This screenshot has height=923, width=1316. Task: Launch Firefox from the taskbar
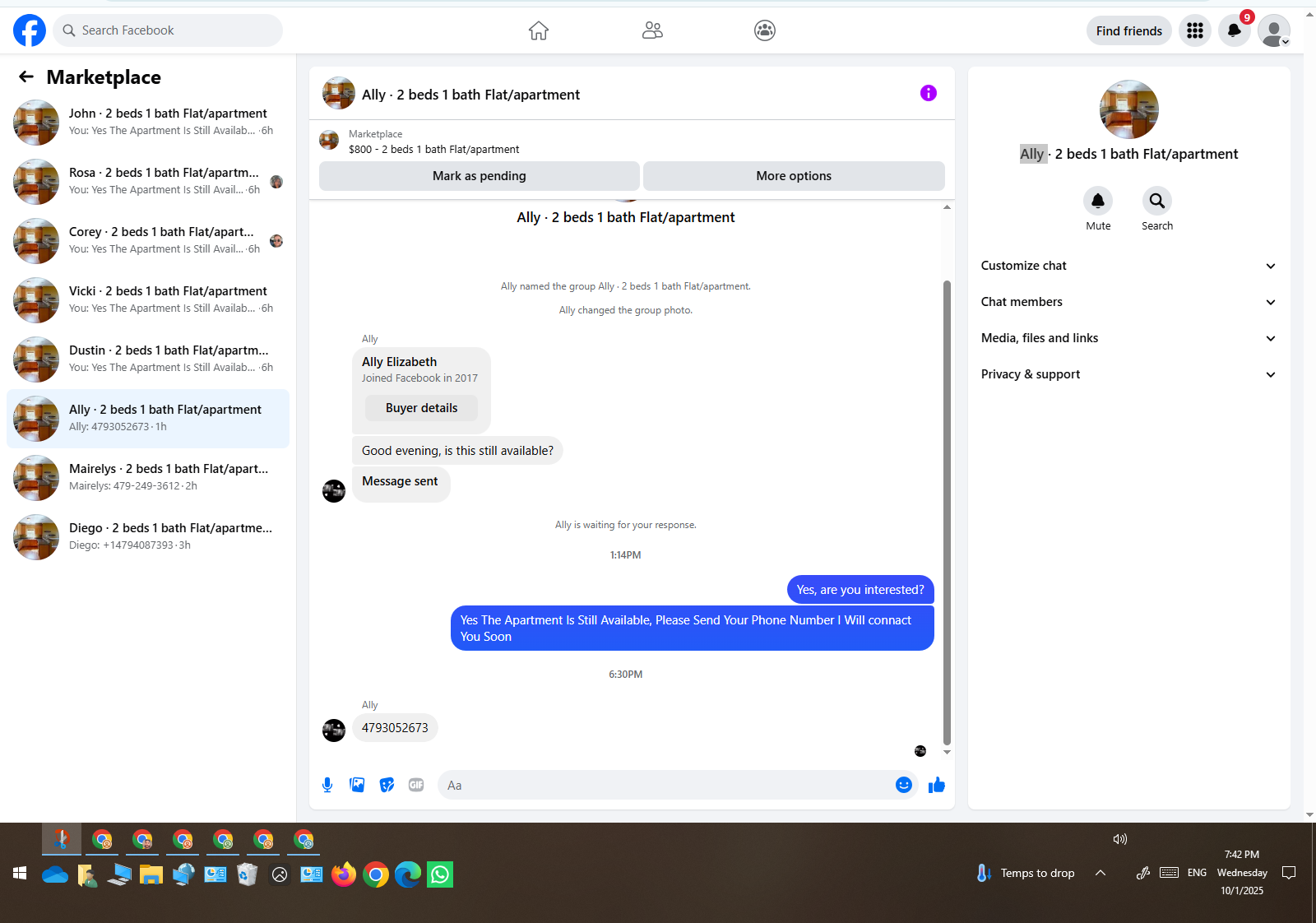(344, 874)
